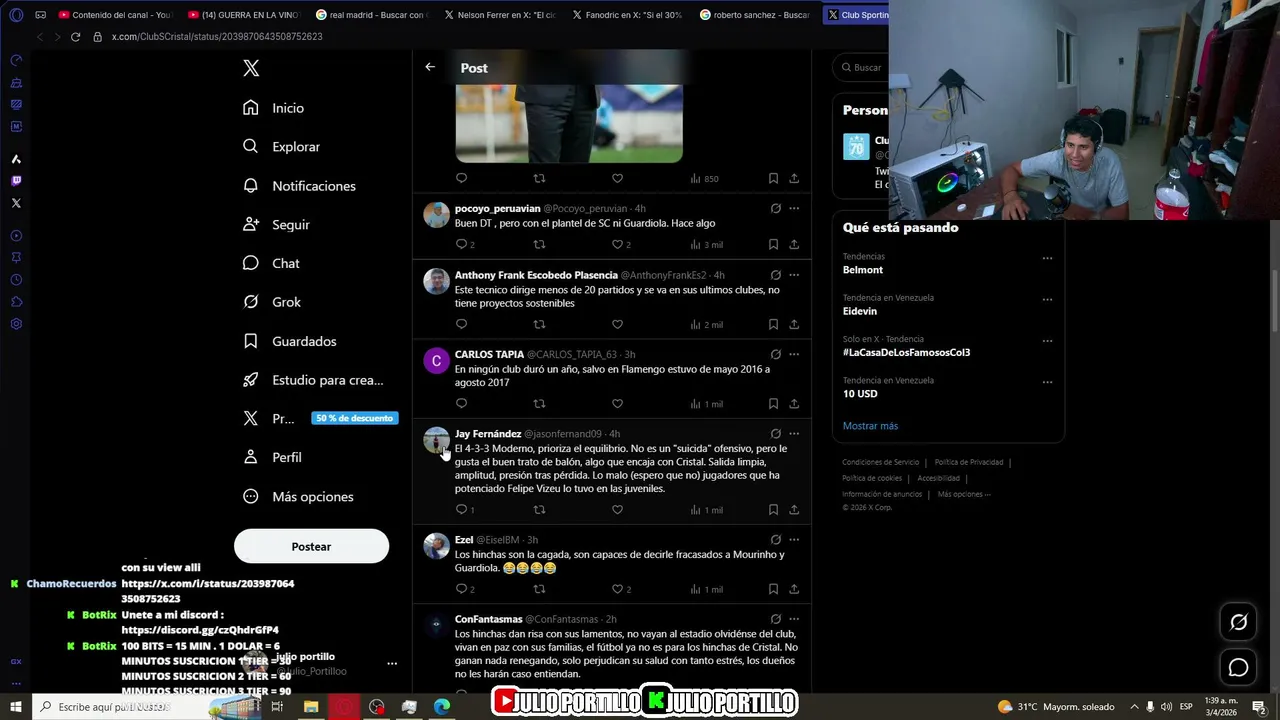1280x720 pixels.
Task: Bookmark Jay Fernández's comment
Action: click(773, 510)
